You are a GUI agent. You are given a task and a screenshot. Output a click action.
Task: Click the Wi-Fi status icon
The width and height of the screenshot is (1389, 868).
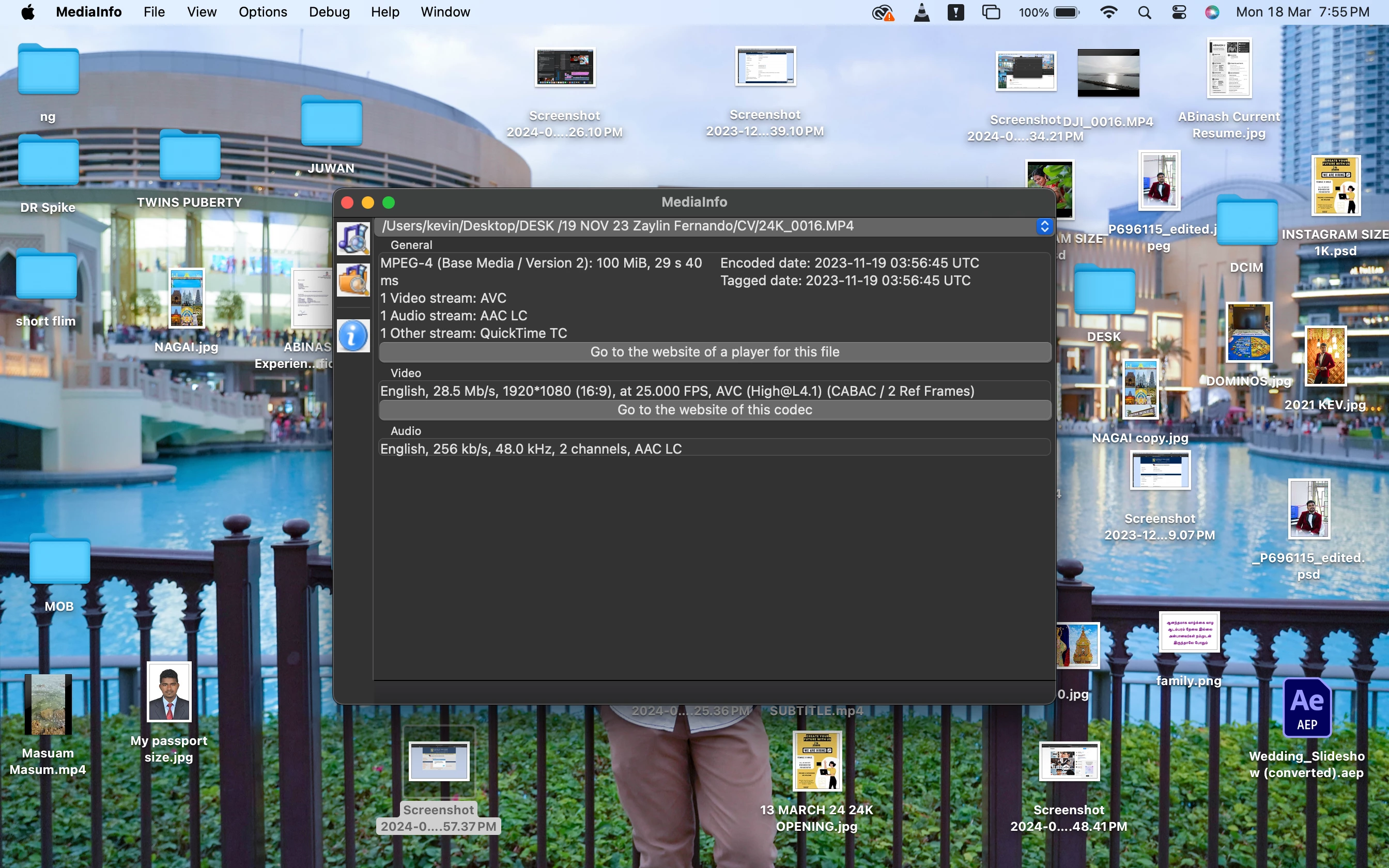1108,12
